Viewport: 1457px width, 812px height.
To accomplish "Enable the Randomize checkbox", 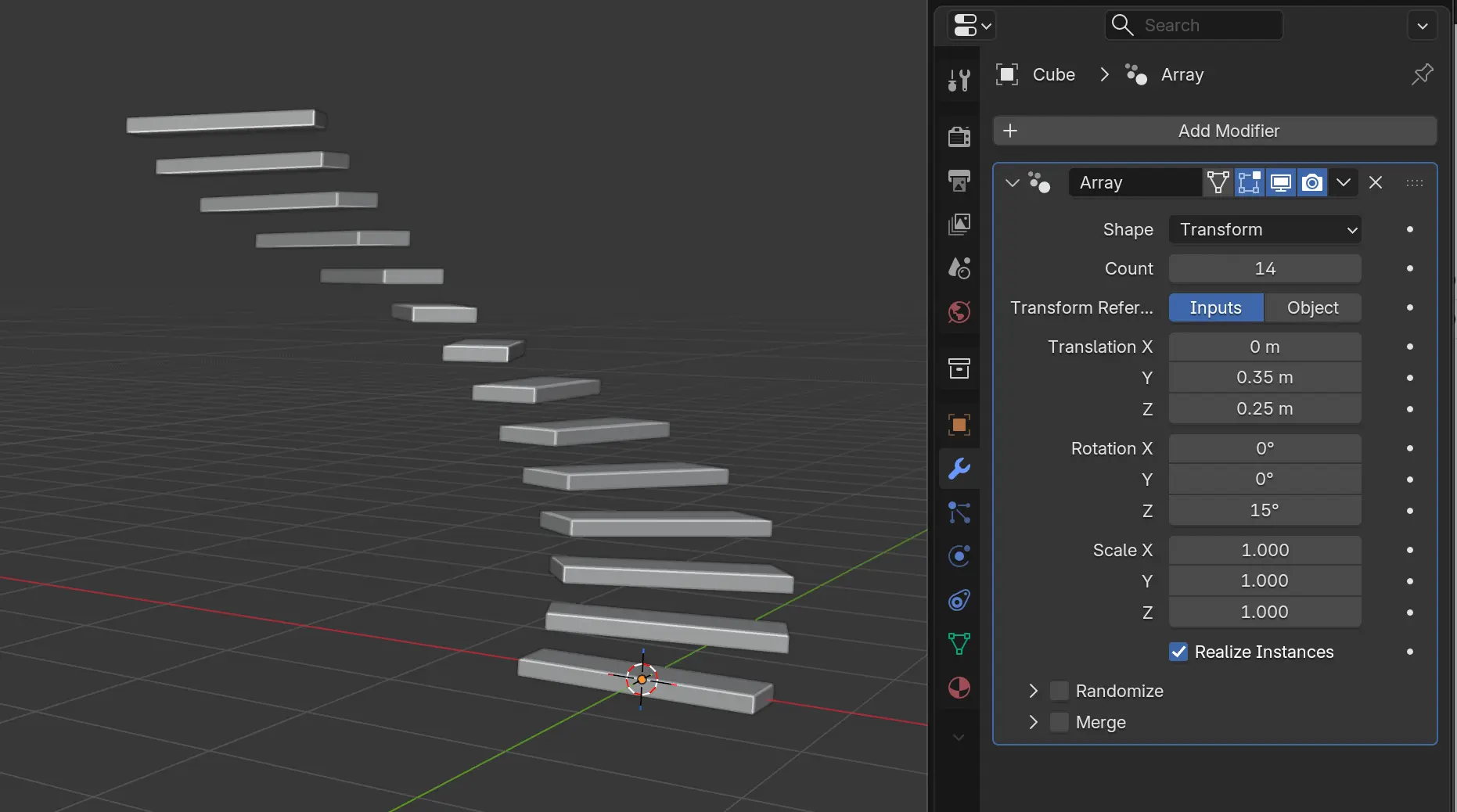I will click(x=1059, y=691).
